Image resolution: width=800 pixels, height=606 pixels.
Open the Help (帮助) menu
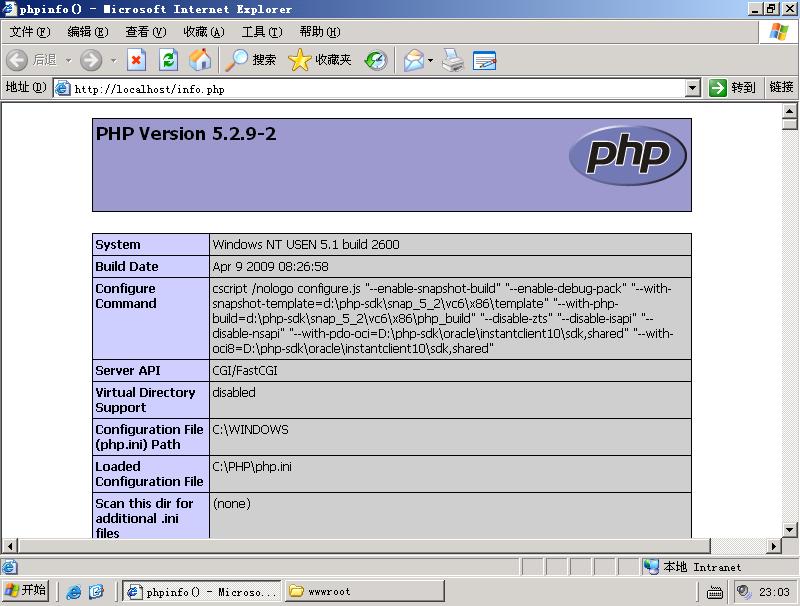point(320,32)
